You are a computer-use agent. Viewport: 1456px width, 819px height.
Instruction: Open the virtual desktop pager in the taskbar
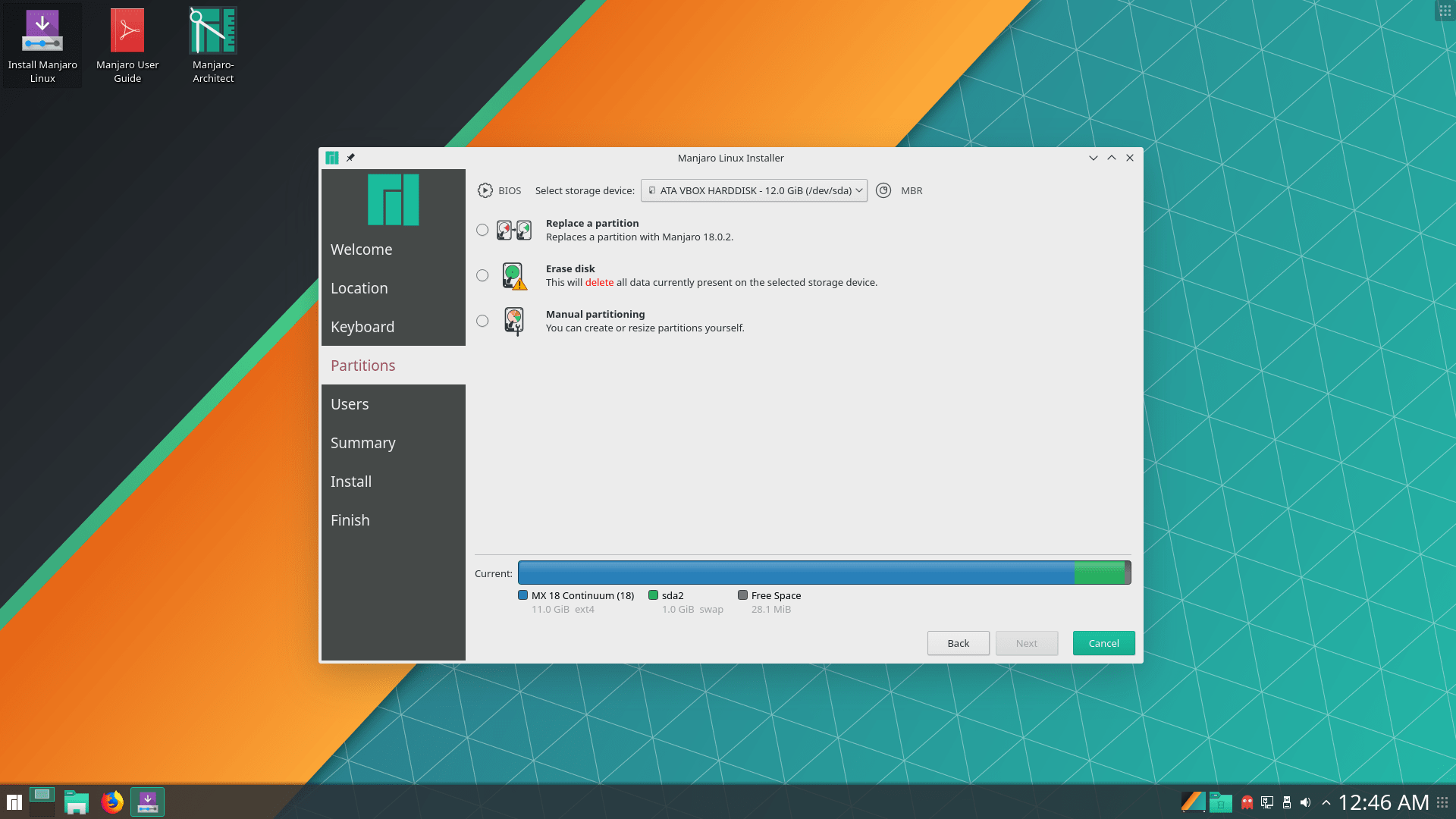tap(42, 802)
